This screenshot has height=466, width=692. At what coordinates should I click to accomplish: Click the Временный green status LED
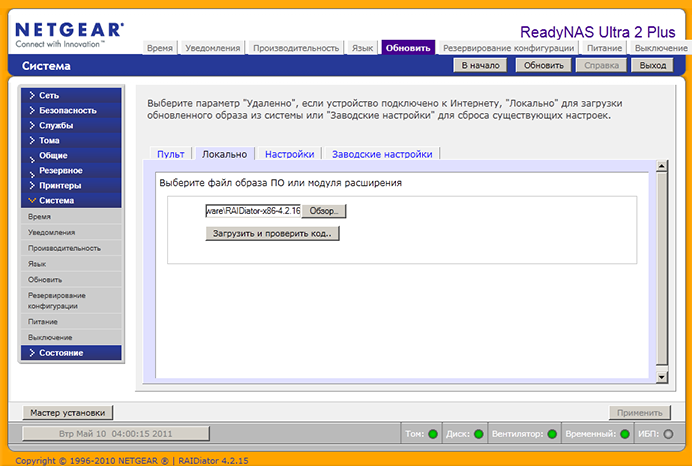pos(624,434)
